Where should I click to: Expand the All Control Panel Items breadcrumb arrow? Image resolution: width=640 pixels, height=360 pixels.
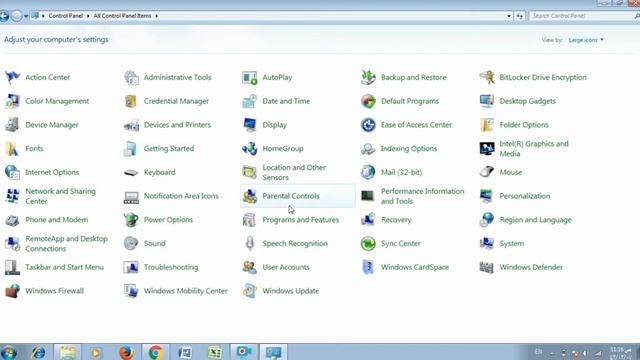[156, 16]
